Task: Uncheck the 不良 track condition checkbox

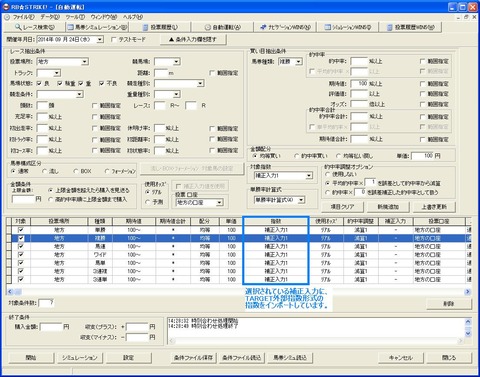Action: point(102,83)
